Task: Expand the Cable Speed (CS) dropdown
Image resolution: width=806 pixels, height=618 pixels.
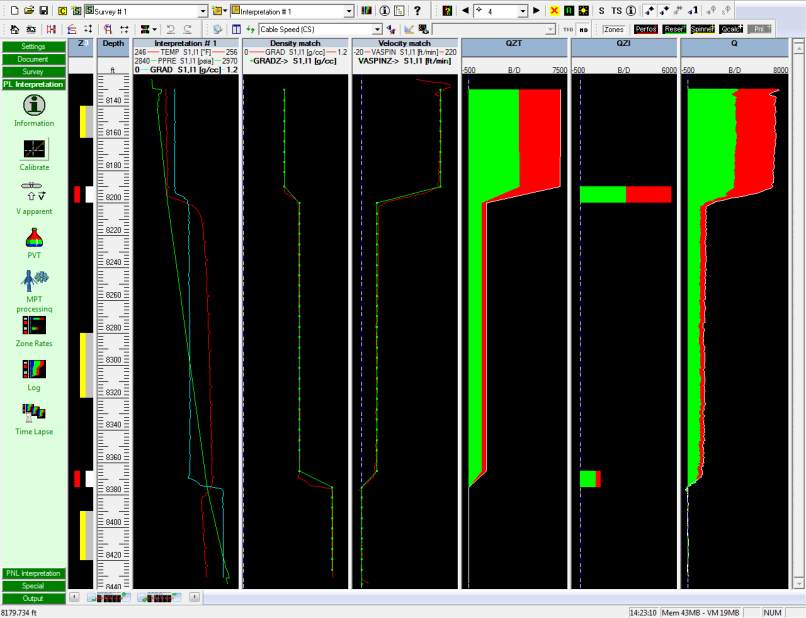Action: 377,30
